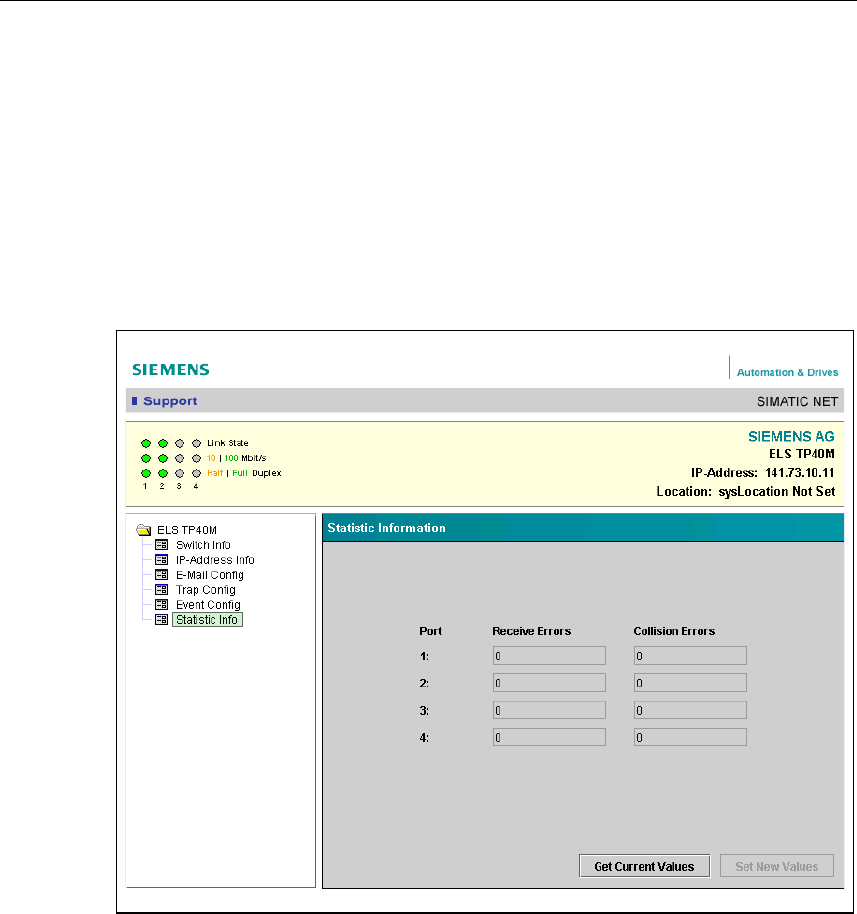Screen dimensions: 857x914
Task: Click port 4 Link State LED
Action: tap(196, 444)
